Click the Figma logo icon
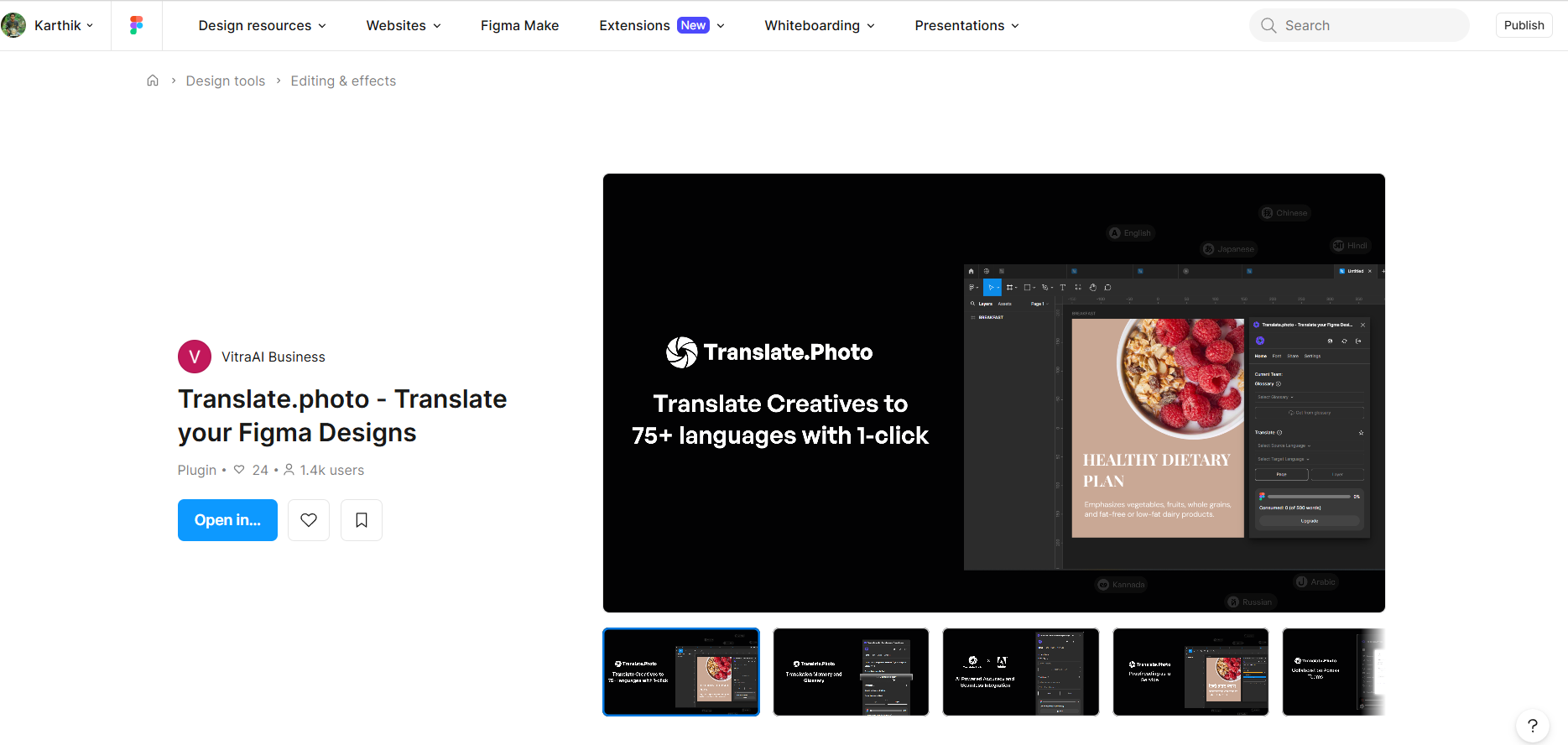The height and width of the screenshot is (745, 1568). [x=137, y=25]
